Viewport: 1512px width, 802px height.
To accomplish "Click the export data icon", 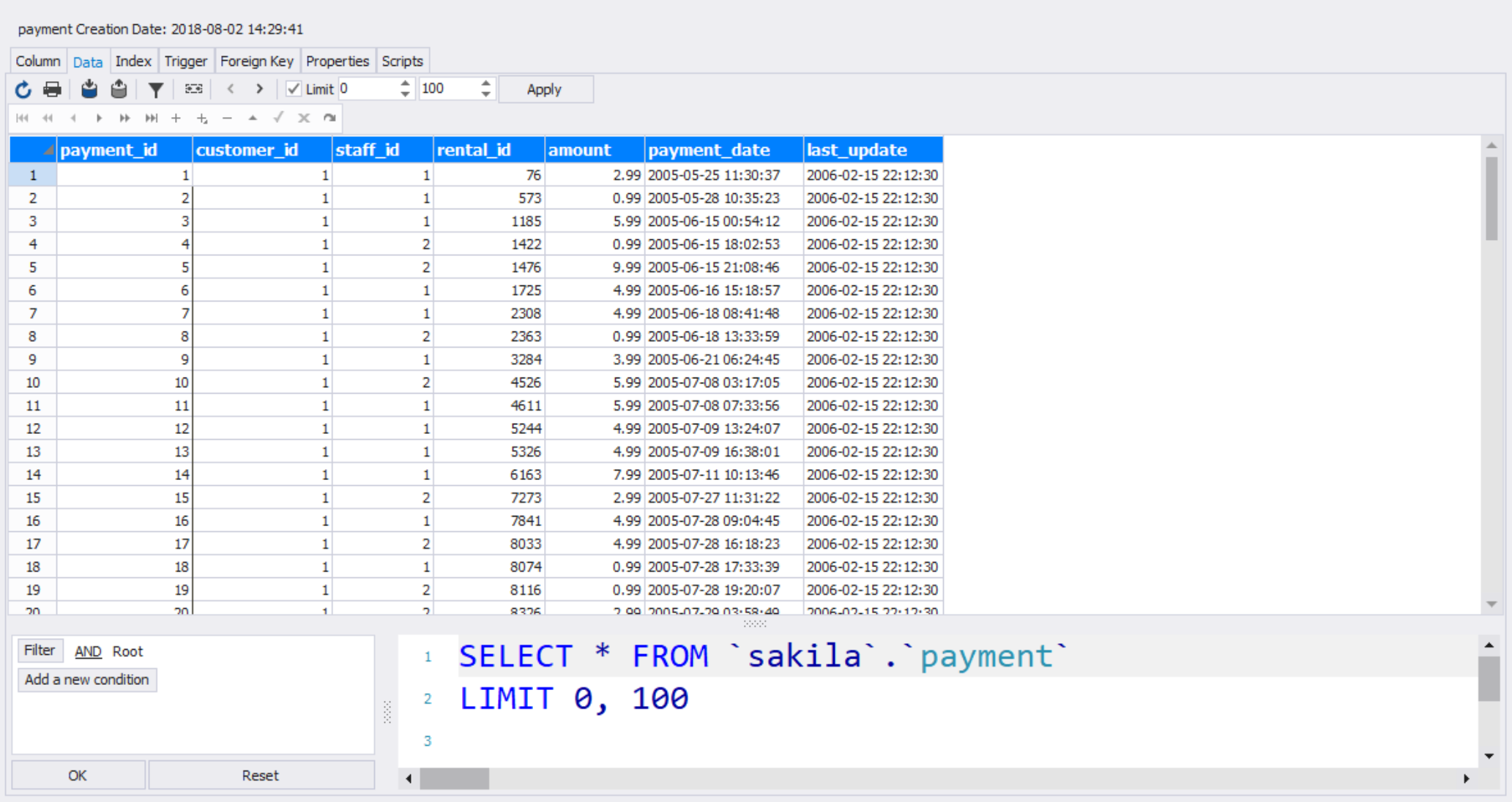I will click(119, 89).
